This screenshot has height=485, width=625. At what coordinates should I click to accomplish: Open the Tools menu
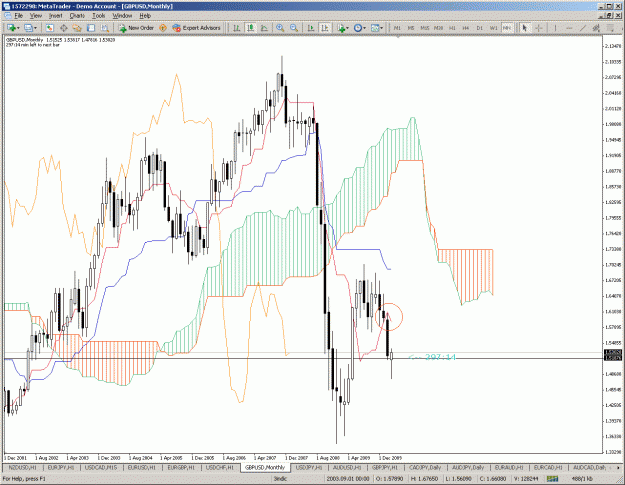pos(98,16)
